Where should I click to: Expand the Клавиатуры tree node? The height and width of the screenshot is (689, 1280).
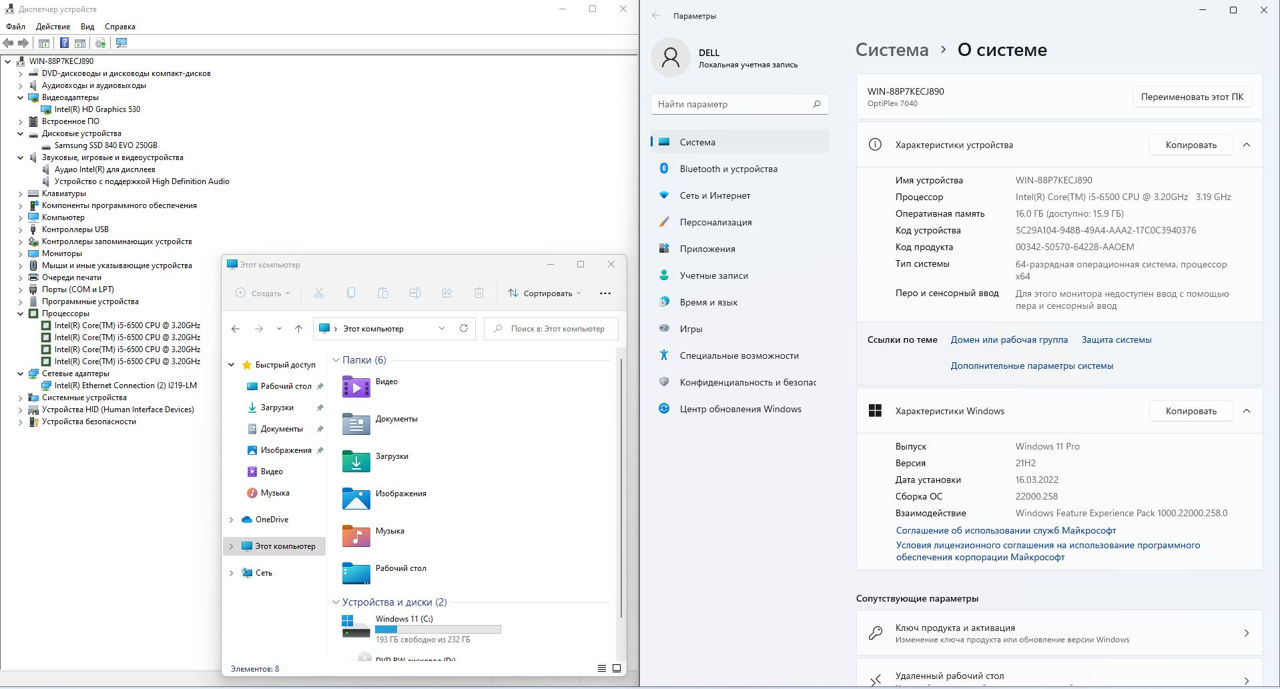point(20,193)
